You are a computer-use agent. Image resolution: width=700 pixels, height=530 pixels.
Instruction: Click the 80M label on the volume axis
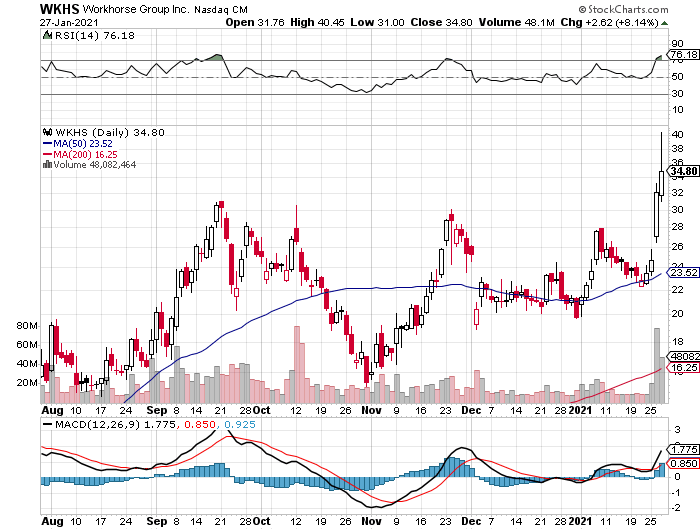pyautogui.click(x=27, y=326)
